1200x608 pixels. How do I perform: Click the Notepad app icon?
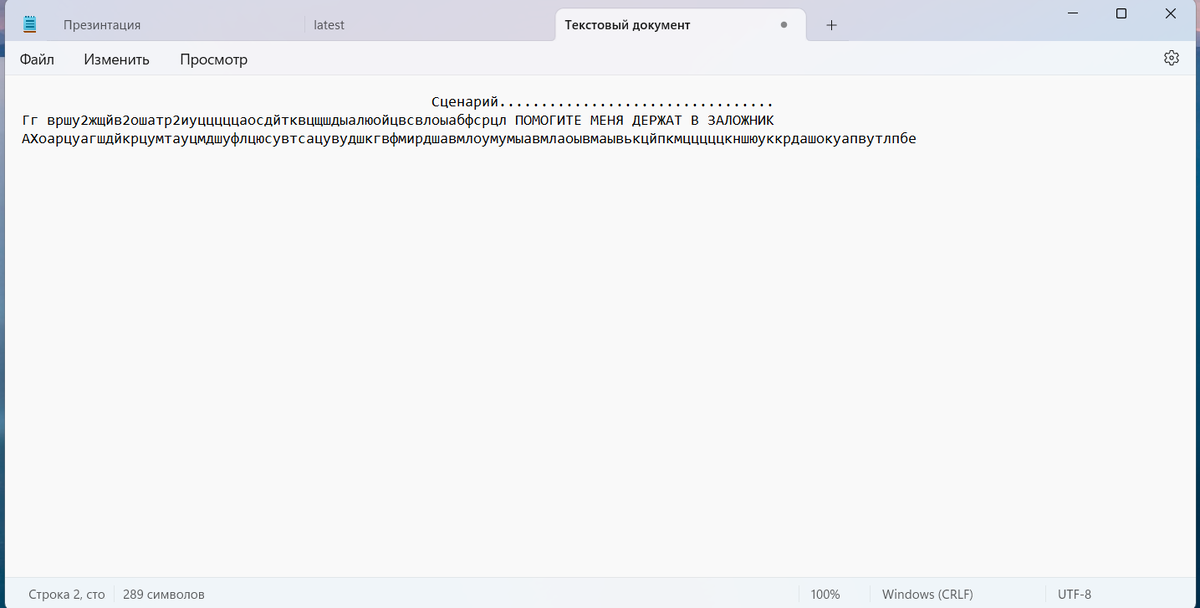pos(31,24)
